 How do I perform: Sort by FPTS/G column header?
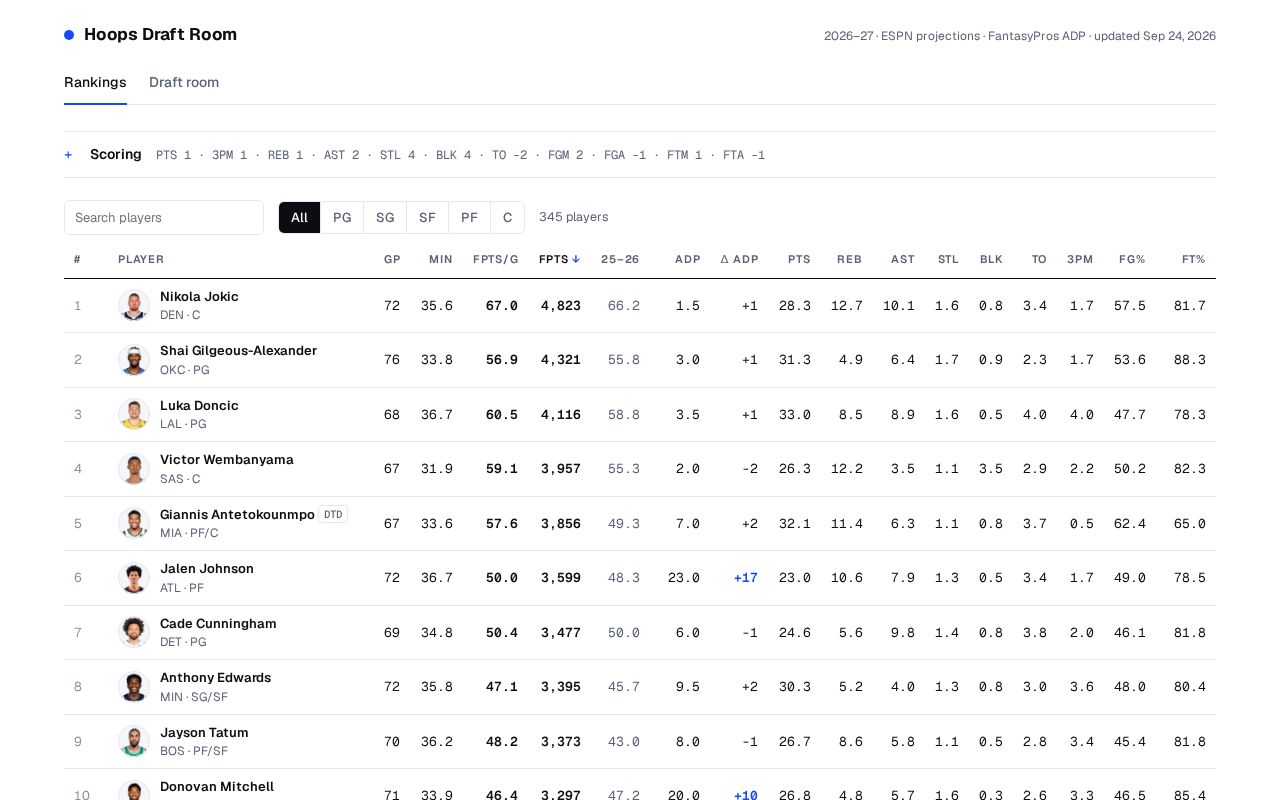[495, 259]
